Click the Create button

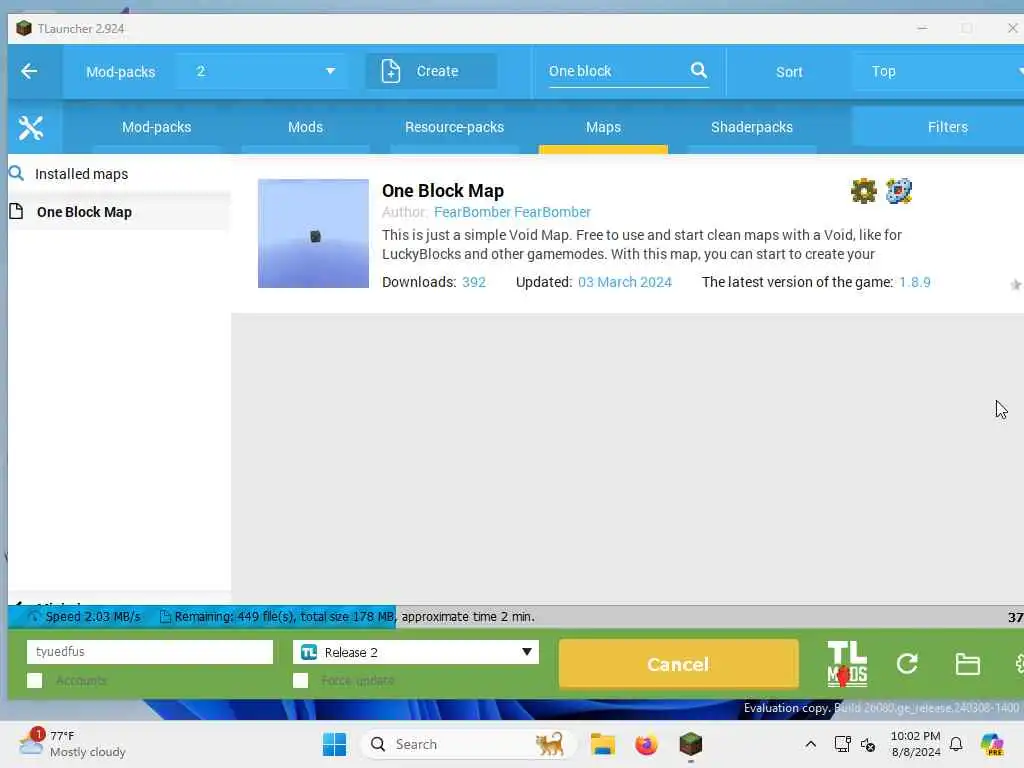pos(431,71)
